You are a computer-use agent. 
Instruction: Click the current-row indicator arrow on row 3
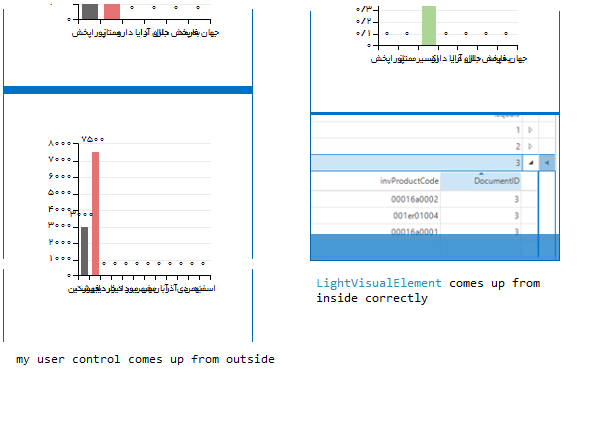(547, 163)
